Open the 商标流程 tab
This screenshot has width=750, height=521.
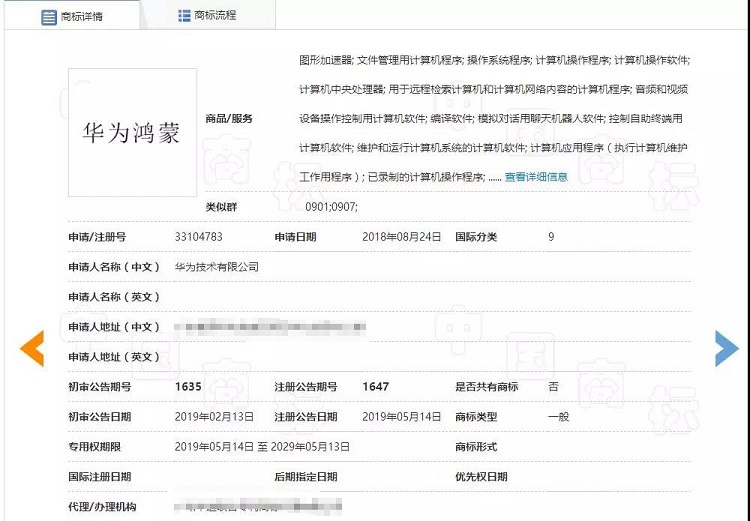point(215,16)
